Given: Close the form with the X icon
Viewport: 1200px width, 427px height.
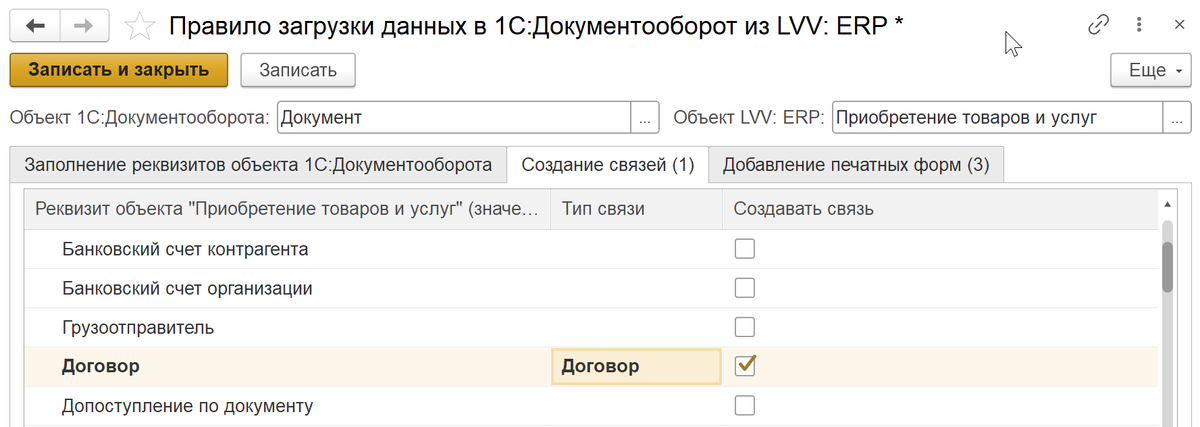Looking at the screenshot, I should click(x=1176, y=25).
